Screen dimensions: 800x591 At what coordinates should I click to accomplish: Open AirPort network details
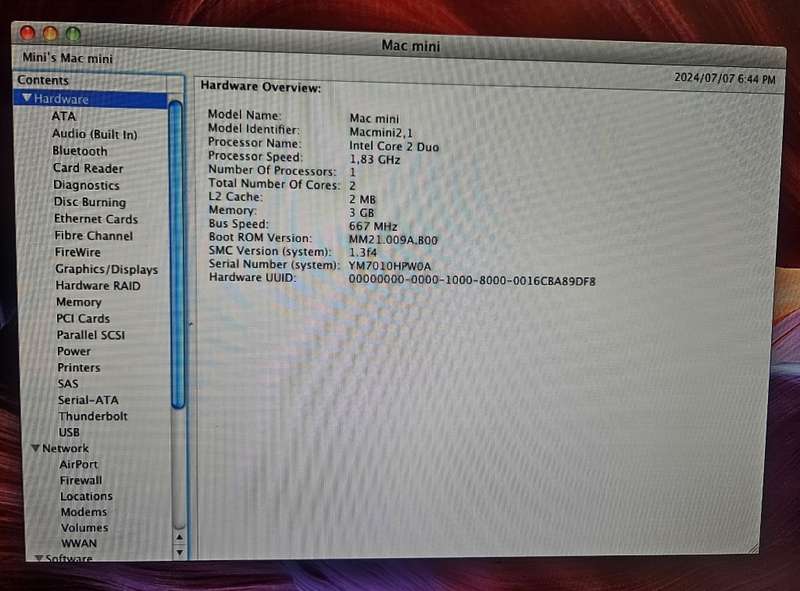[x=79, y=464]
